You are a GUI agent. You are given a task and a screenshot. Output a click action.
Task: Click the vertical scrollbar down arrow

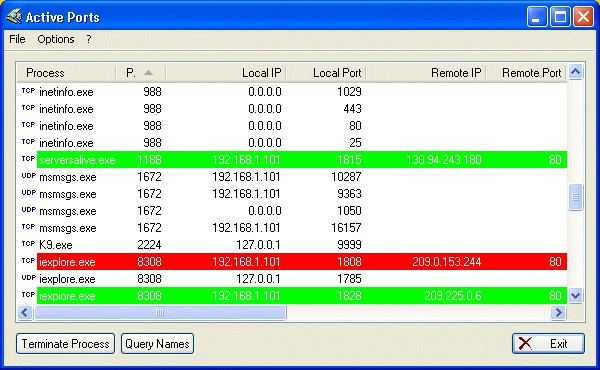[576, 295]
